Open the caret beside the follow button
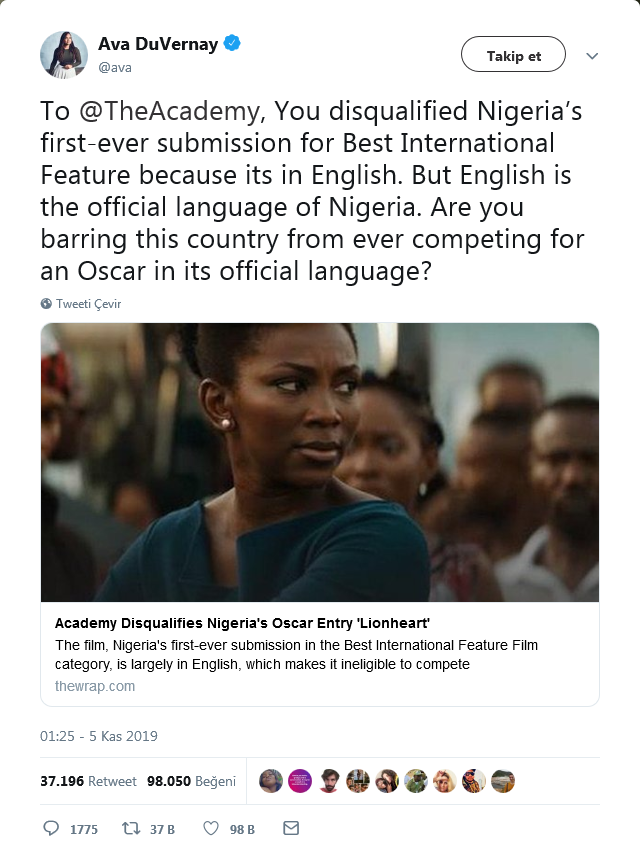Screen dimensions: 640x866 [592, 55]
